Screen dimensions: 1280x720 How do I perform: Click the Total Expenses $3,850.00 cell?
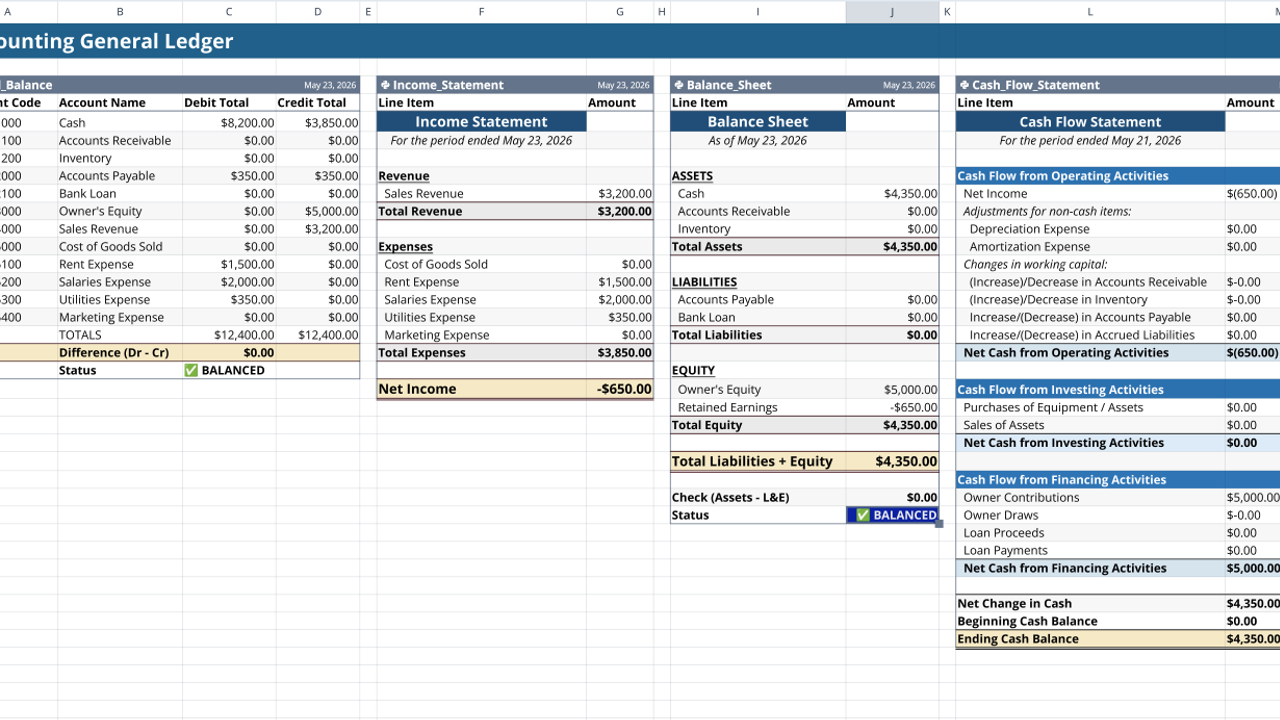tap(619, 352)
